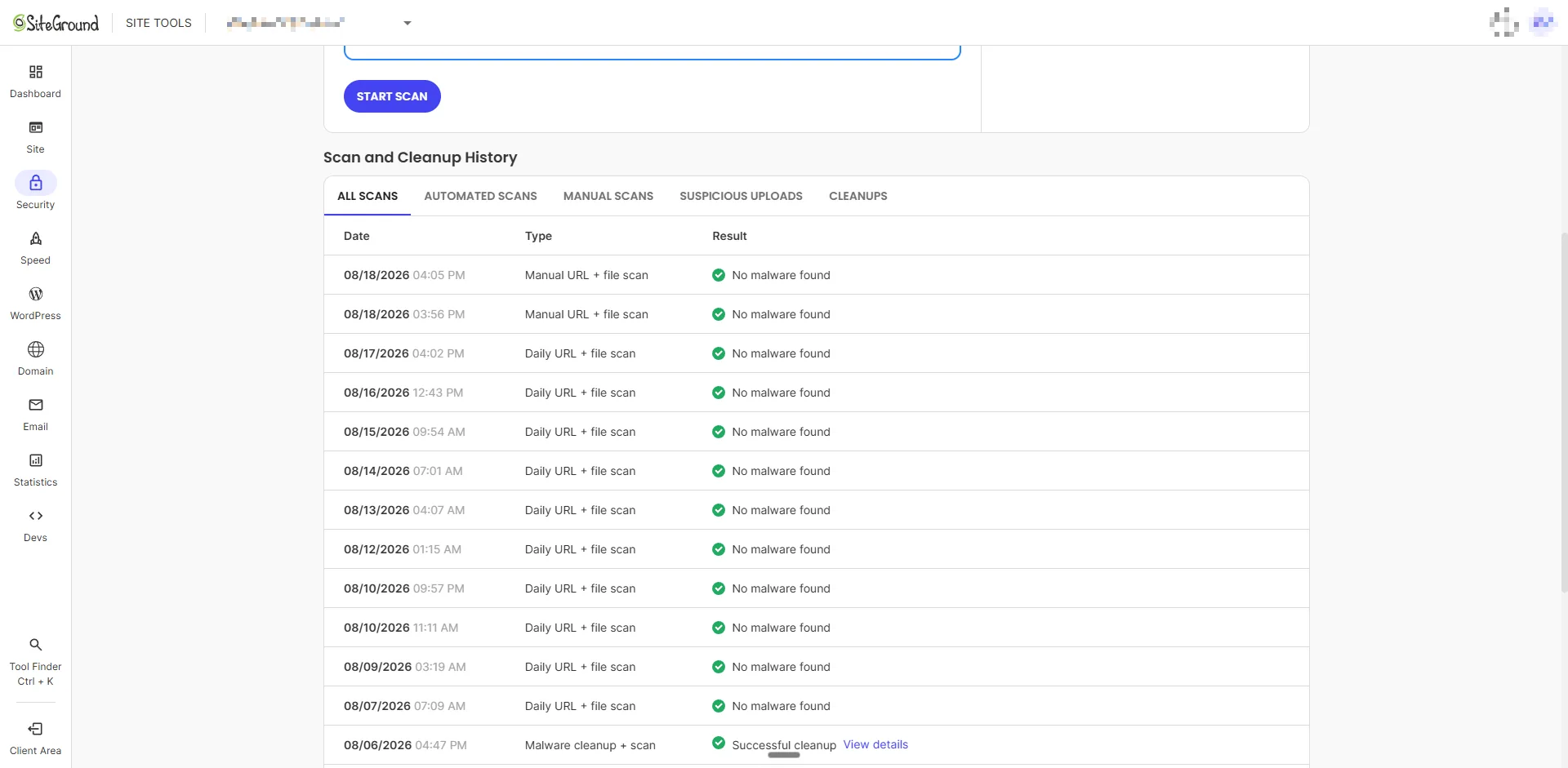Click the 08/17/2026 04:02 PM scan row
Viewport: 1568px width, 768px height.
(817, 353)
